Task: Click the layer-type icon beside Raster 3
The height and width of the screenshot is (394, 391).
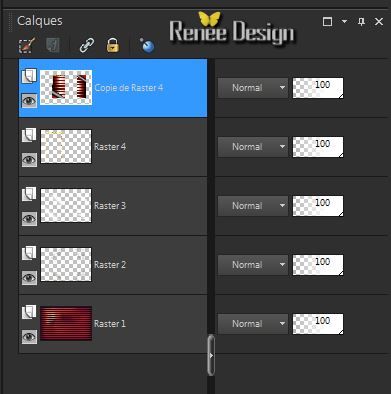Action: tap(29, 194)
